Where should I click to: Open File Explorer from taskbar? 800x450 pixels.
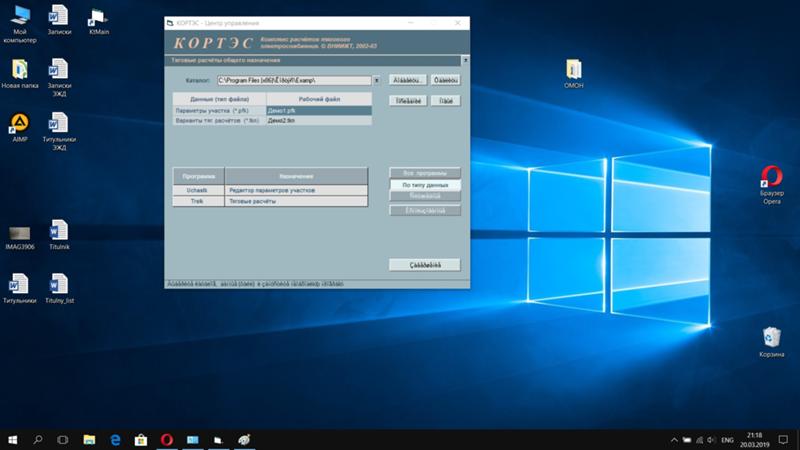[89, 440]
